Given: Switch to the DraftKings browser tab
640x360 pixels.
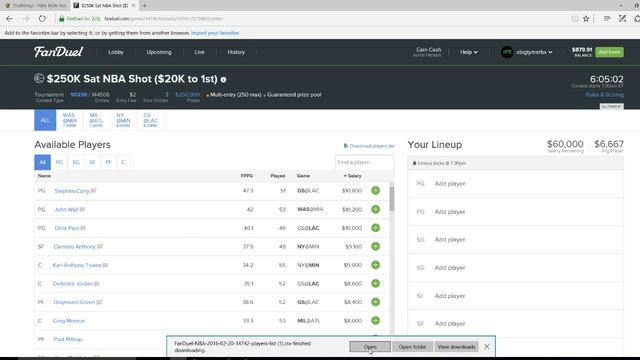Looking at the screenshot, I should (35, 6).
